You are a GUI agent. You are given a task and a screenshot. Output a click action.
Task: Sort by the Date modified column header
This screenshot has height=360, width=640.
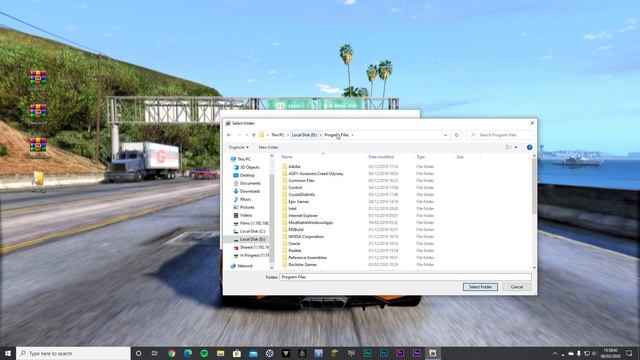pyautogui.click(x=381, y=157)
